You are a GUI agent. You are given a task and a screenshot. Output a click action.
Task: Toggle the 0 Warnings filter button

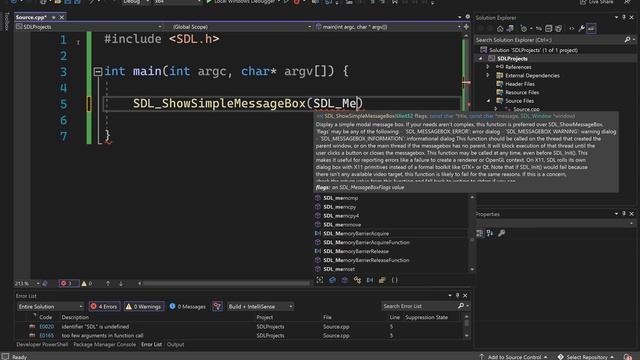144,307
